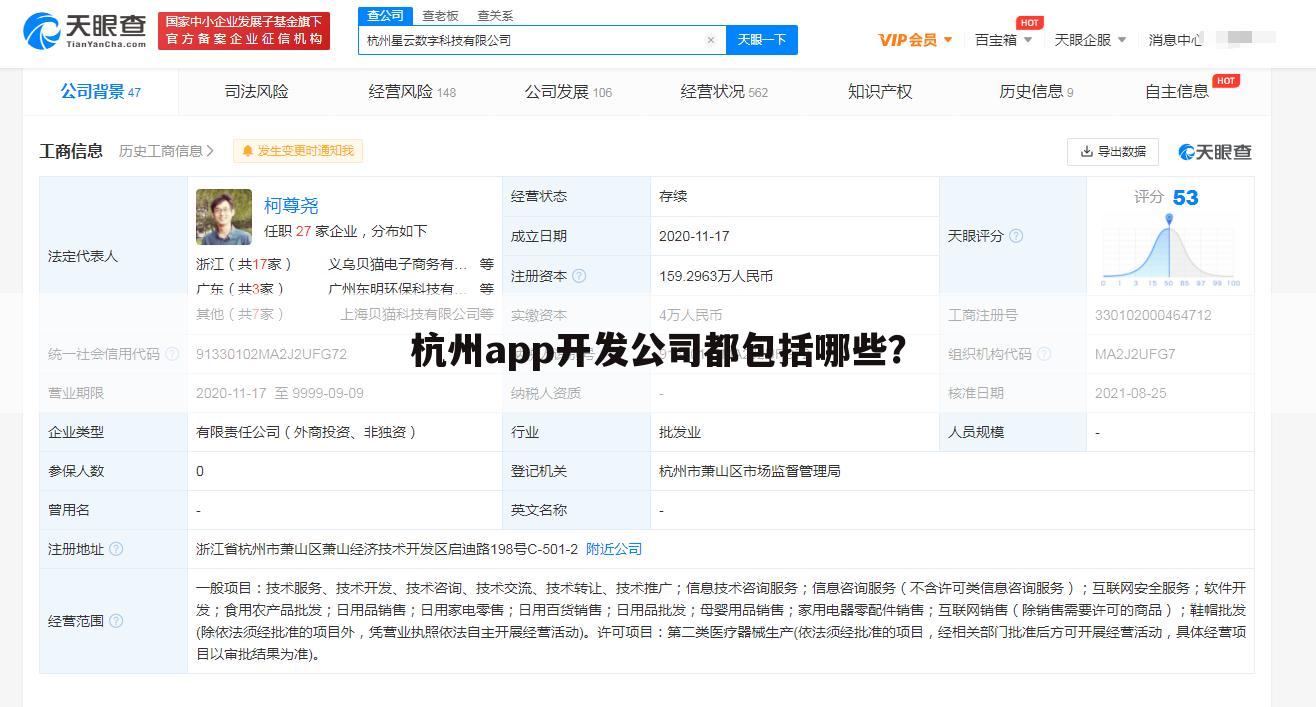Viewport: 1316px width, 707px height.
Task: Click the help icon beside 注册资本
Action: pos(579,276)
